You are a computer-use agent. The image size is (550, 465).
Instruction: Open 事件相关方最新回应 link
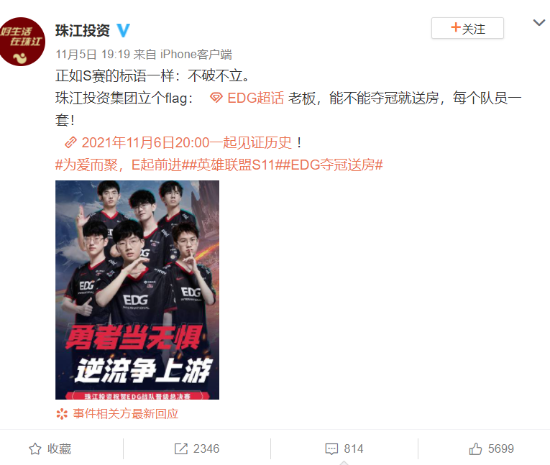126,414
